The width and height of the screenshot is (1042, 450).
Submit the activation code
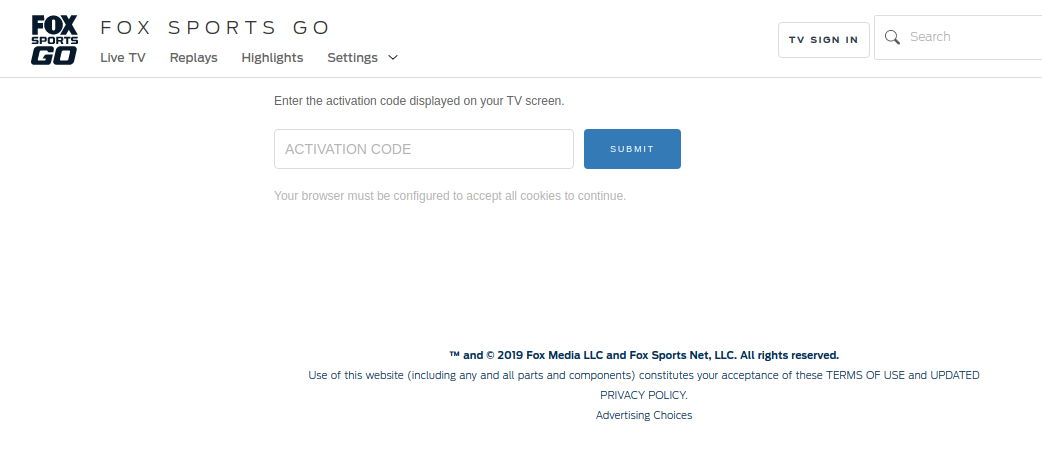coord(632,149)
